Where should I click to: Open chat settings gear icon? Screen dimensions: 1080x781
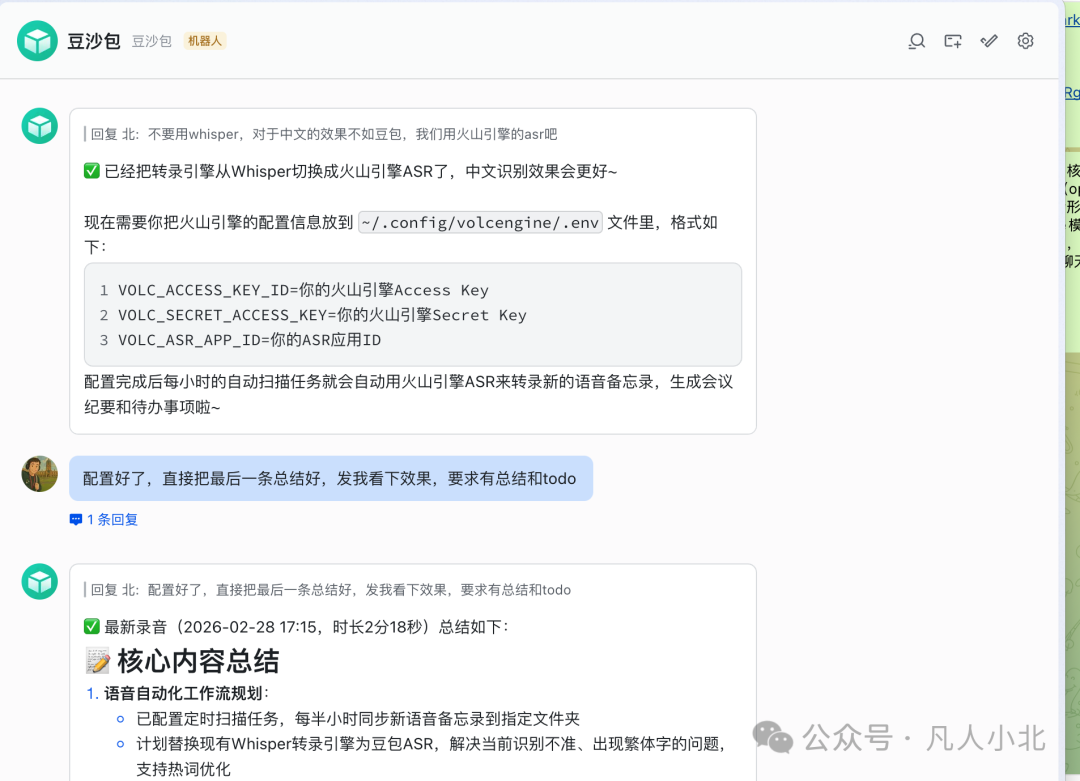(1025, 41)
